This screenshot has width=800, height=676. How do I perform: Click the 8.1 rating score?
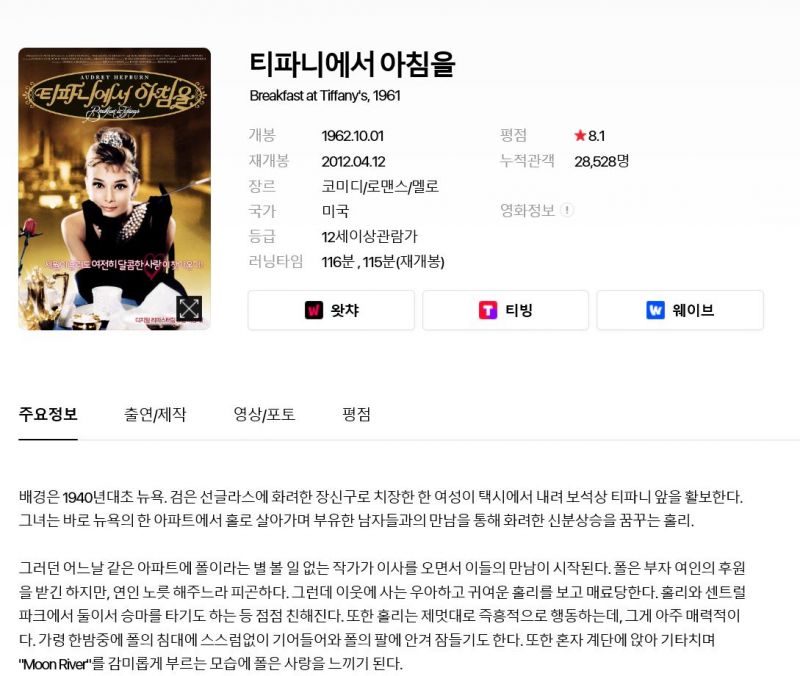tap(596, 136)
